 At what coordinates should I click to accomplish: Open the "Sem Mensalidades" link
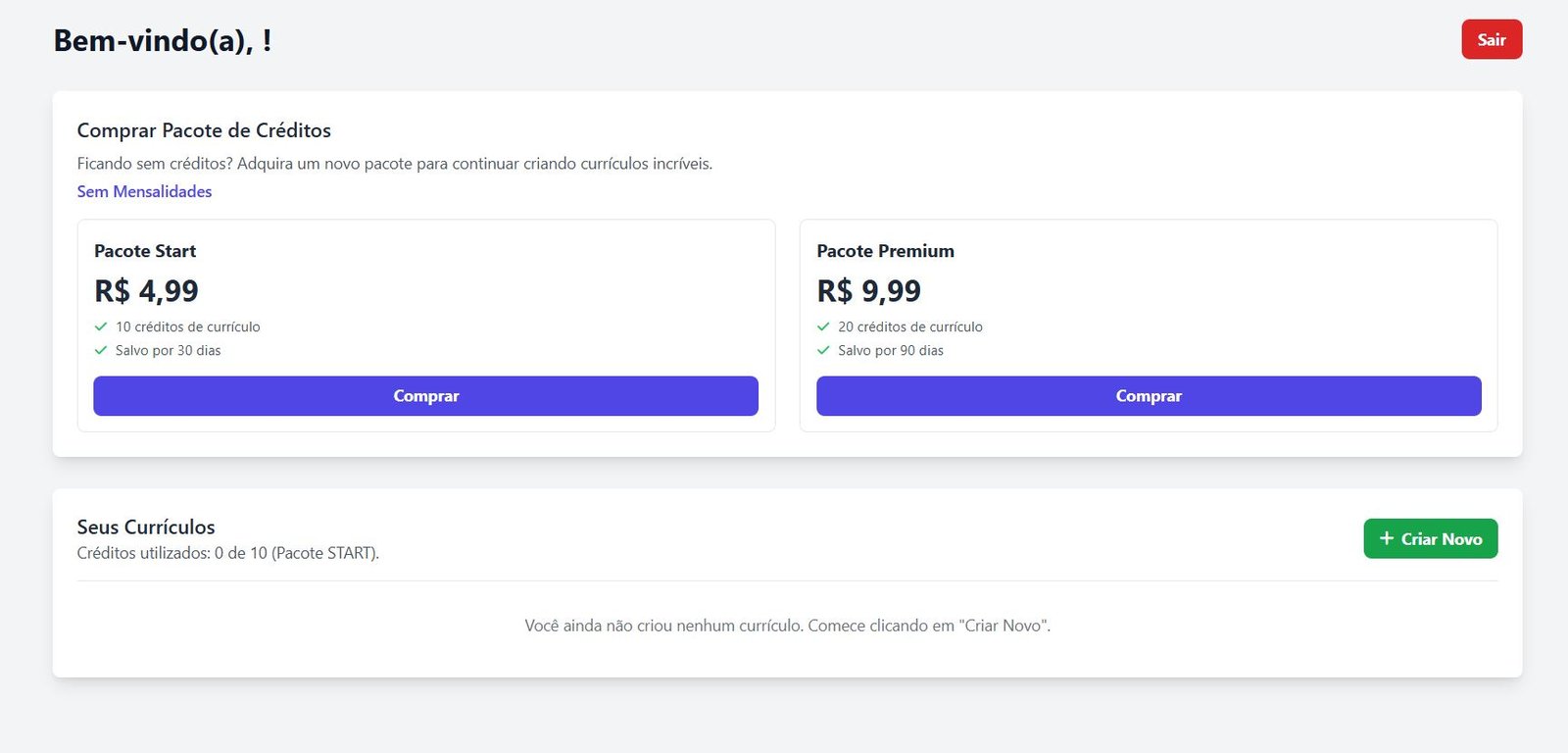click(144, 191)
